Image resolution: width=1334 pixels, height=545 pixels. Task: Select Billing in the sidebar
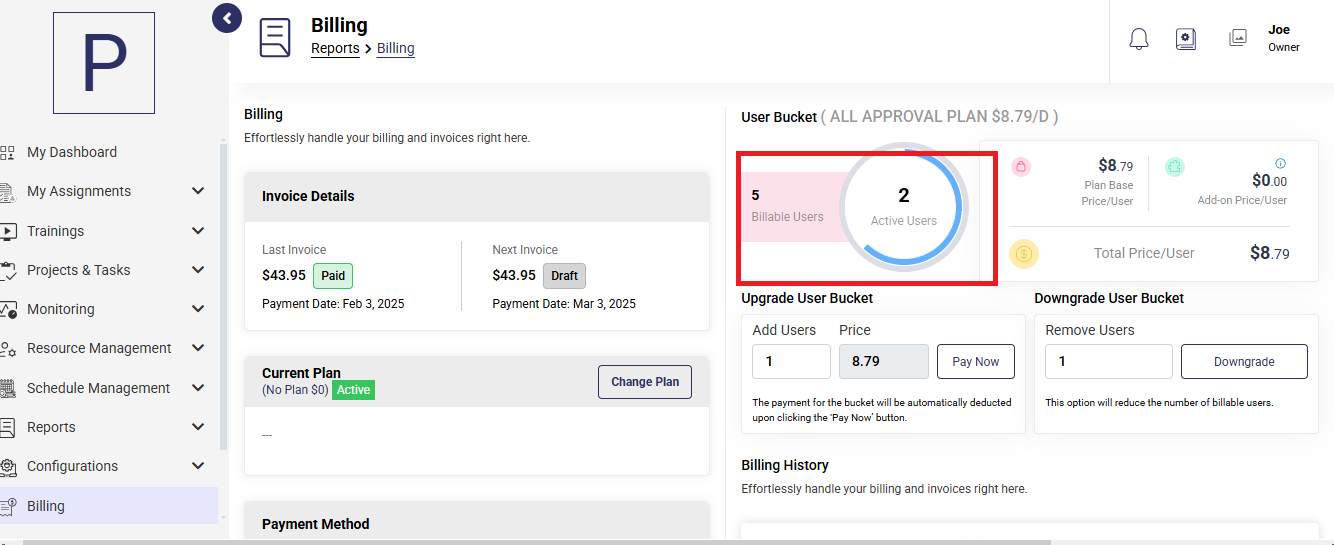click(x=109, y=506)
